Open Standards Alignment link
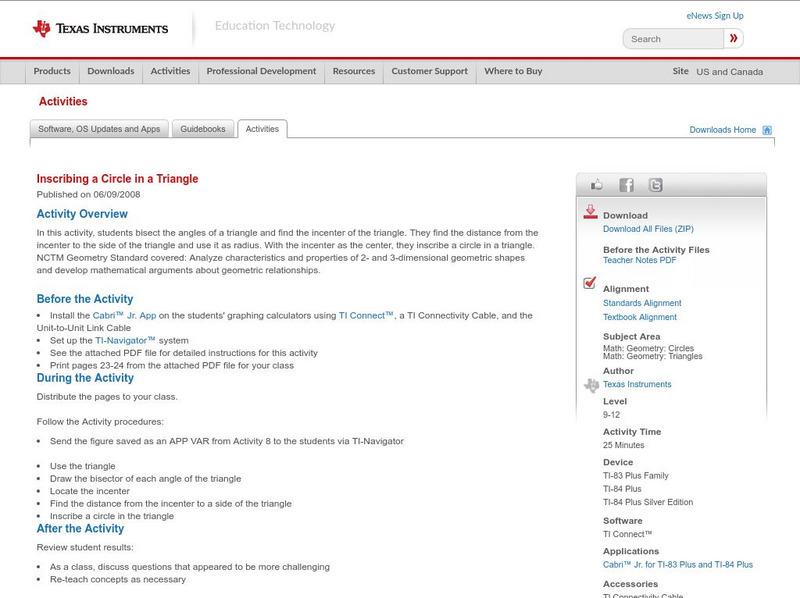Viewport: 800px width, 598px height. (642, 303)
